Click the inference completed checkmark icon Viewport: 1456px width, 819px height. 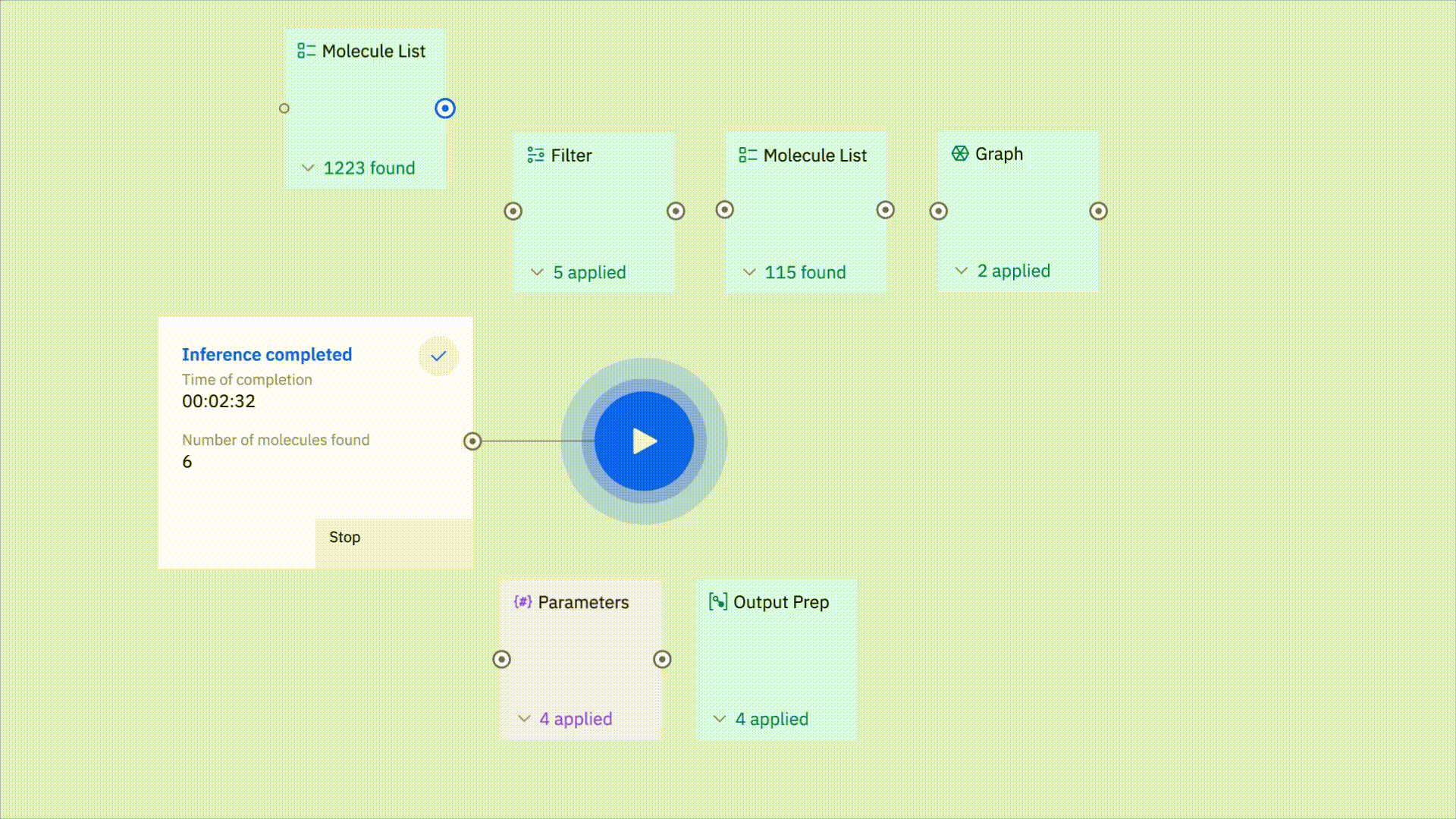438,356
